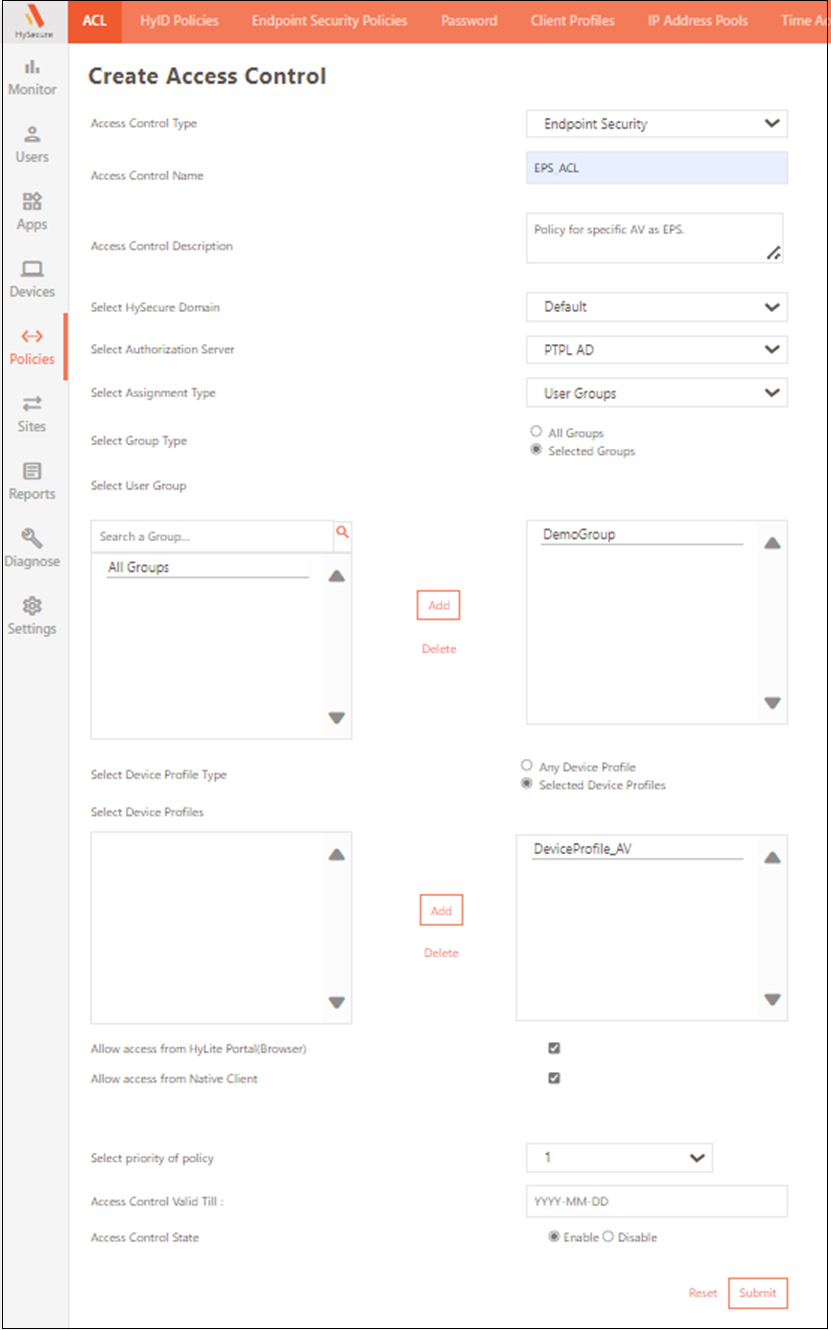
Task: Click the group search magnifier icon
Action: pos(343,534)
